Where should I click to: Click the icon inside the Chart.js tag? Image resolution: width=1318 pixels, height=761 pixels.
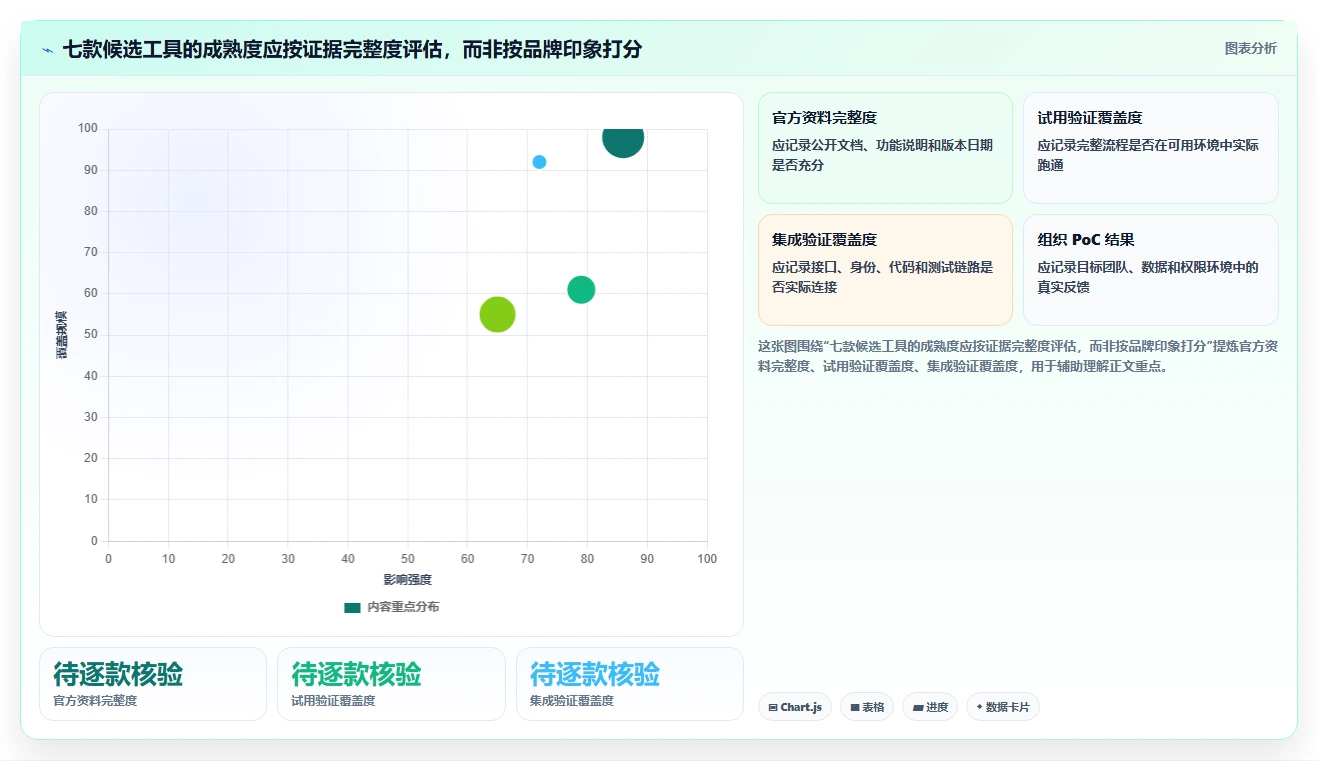pyautogui.click(x=773, y=707)
